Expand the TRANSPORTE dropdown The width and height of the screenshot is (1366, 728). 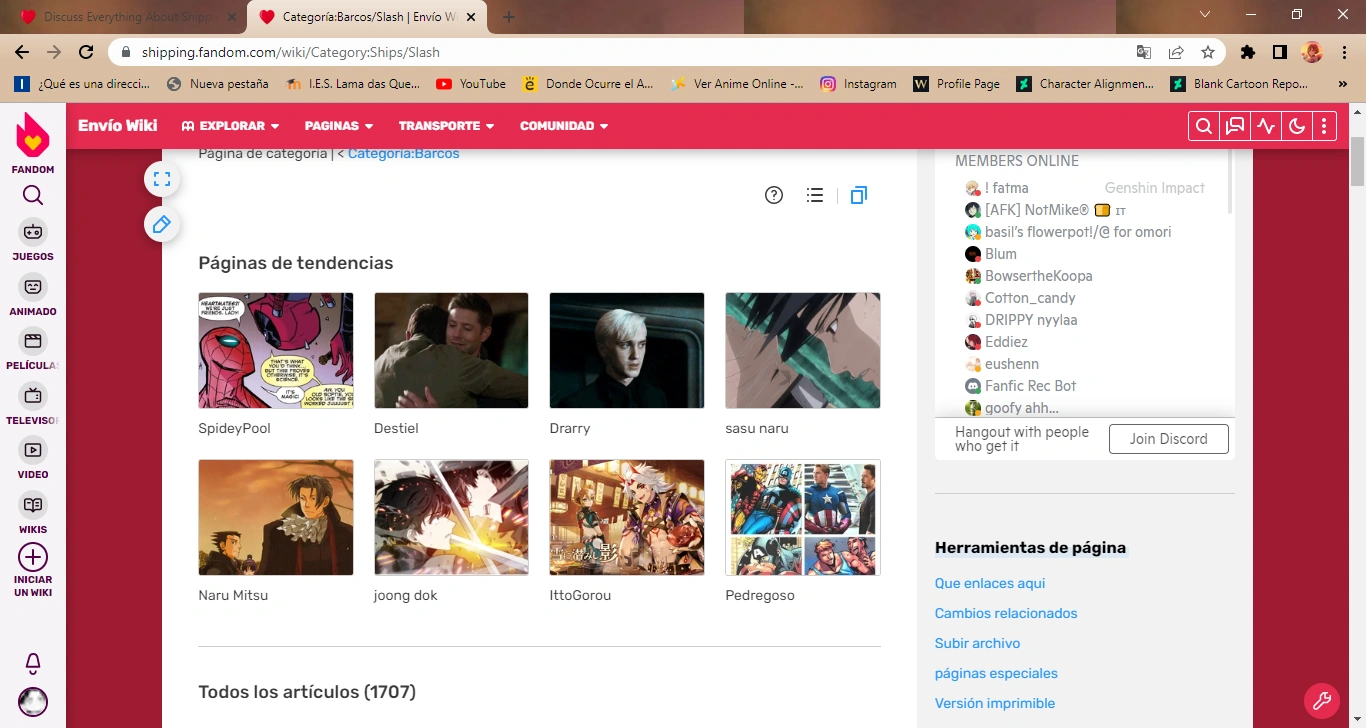[446, 125]
